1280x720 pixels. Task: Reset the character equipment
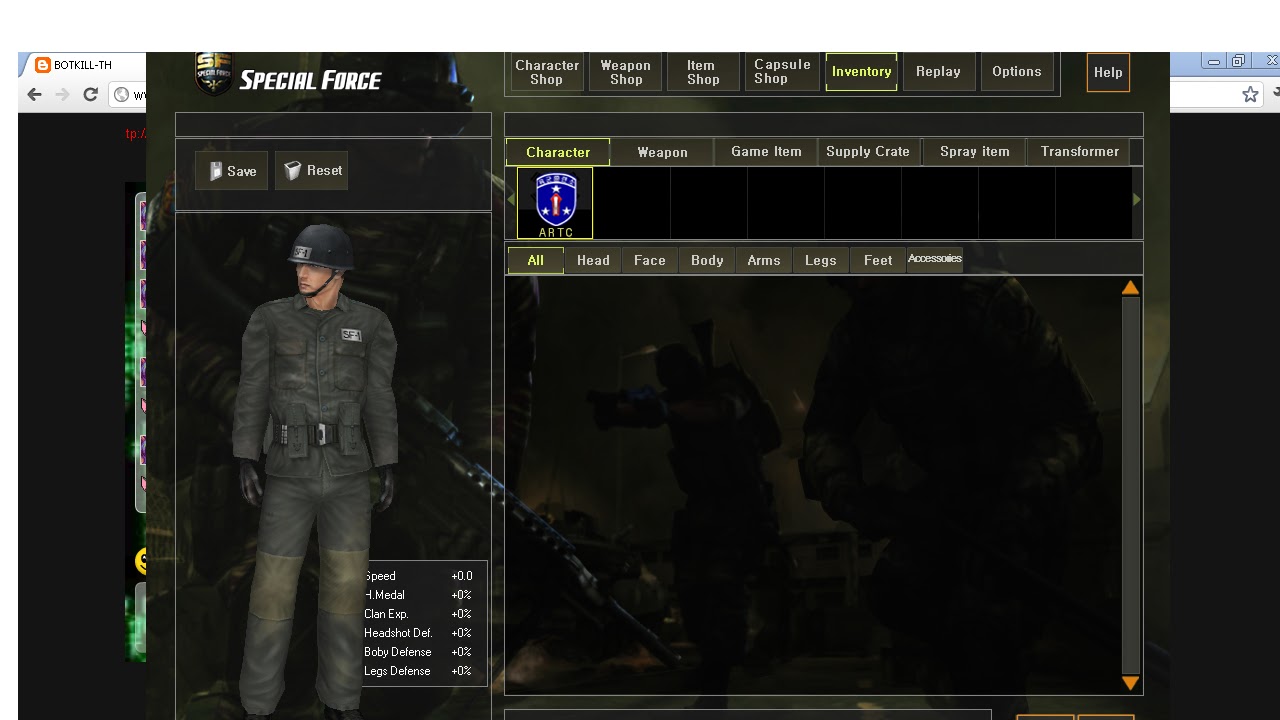(x=312, y=171)
